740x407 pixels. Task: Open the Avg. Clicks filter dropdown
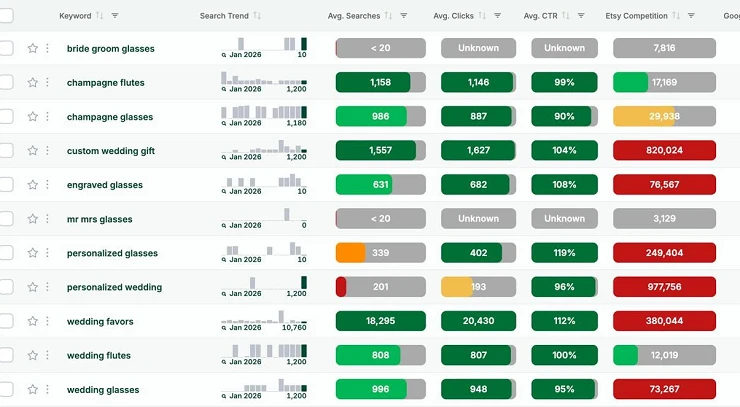pos(498,16)
